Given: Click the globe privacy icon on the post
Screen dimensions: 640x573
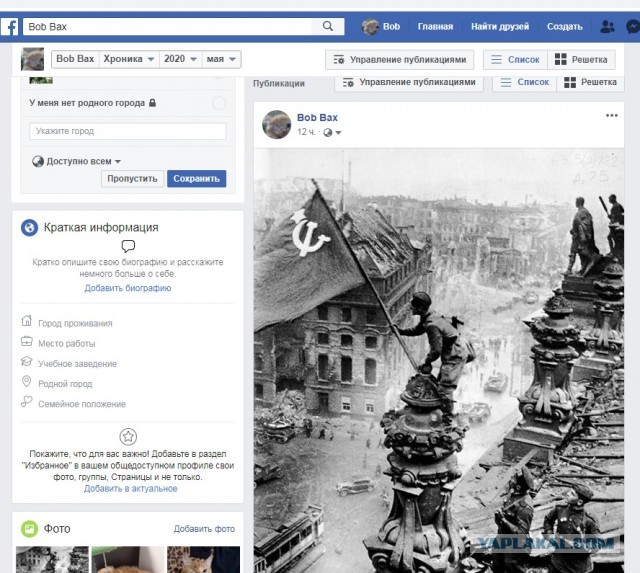Looking at the screenshot, I should 328,132.
